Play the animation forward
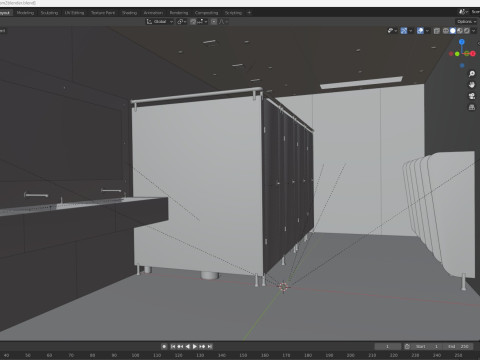The height and width of the screenshot is (360, 480). [x=195, y=347]
